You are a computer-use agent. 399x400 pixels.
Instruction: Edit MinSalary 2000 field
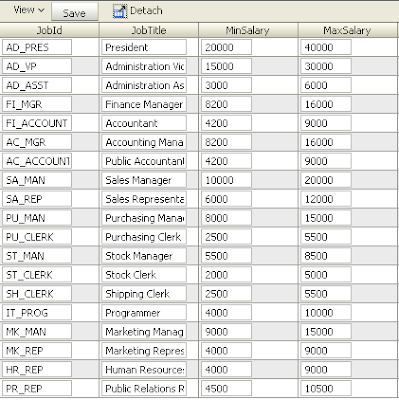tap(226, 275)
